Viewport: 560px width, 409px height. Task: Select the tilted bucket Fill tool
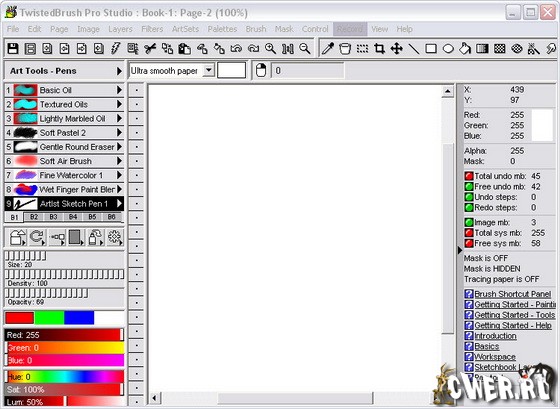(465, 49)
